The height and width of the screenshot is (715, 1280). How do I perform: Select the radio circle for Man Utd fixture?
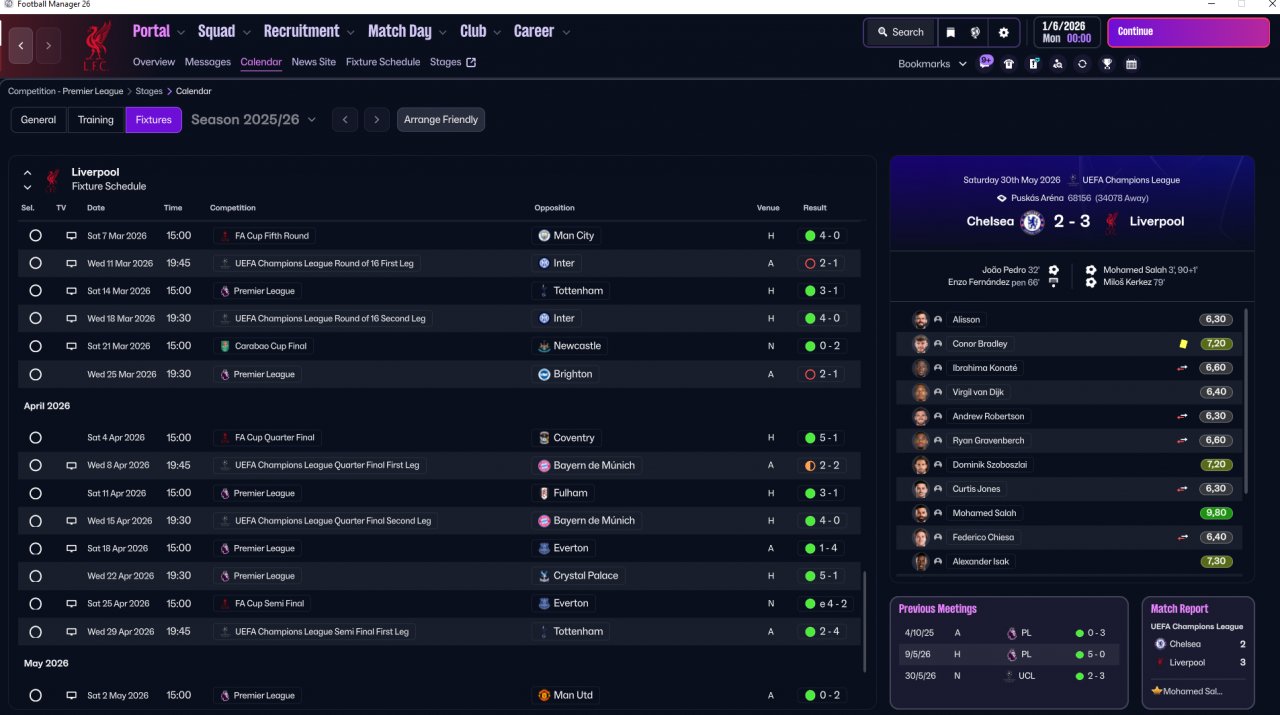click(36, 695)
